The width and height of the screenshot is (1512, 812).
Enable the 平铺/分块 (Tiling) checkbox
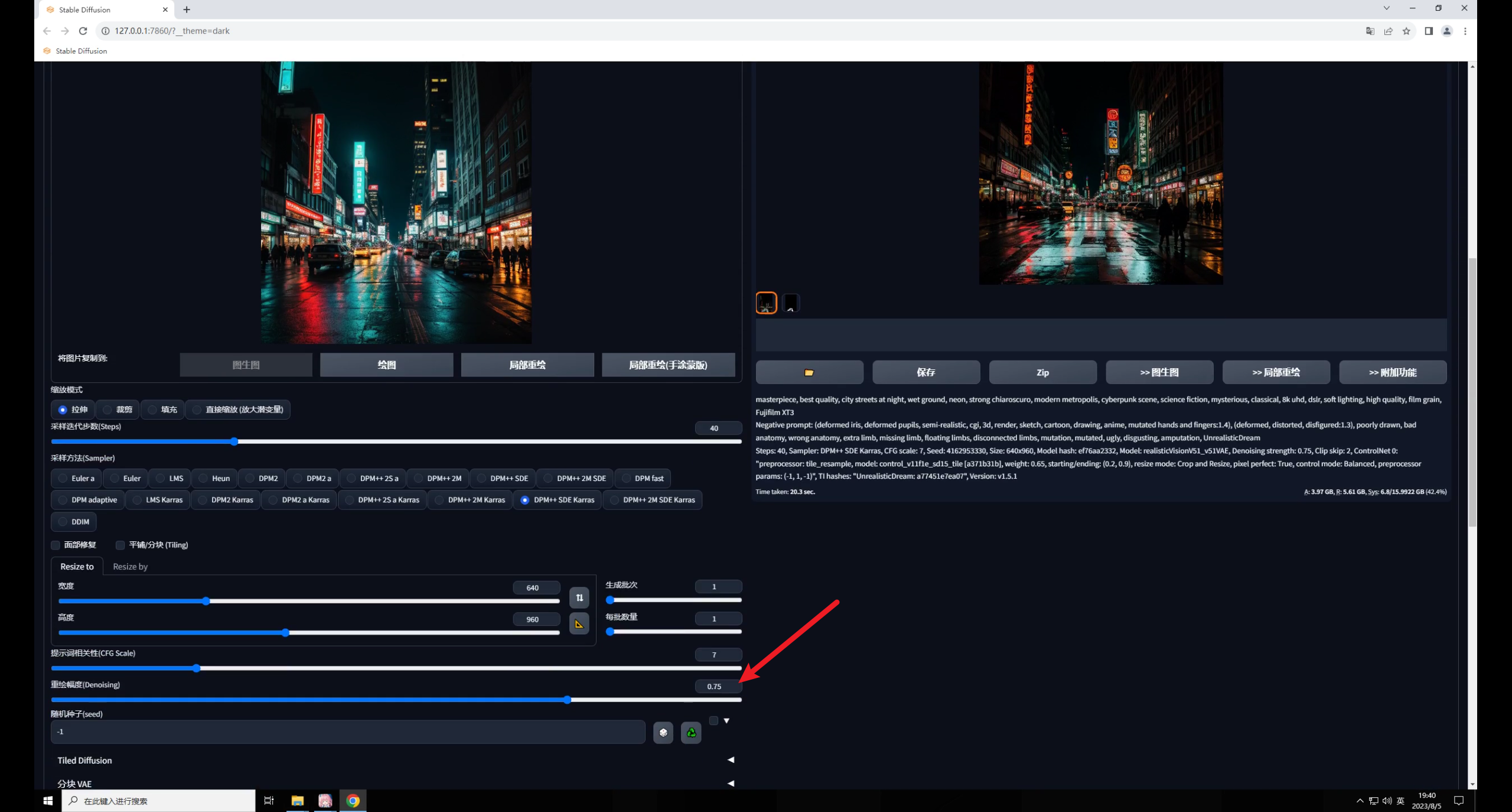[120, 545]
